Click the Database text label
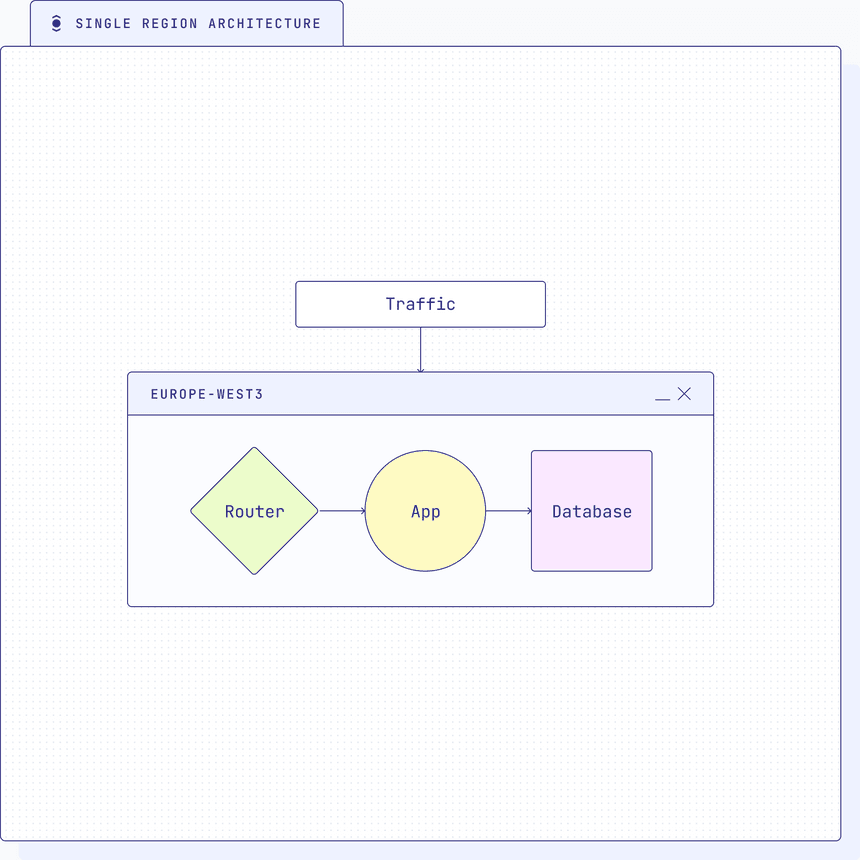The image size is (860, 860). tap(591, 511)
